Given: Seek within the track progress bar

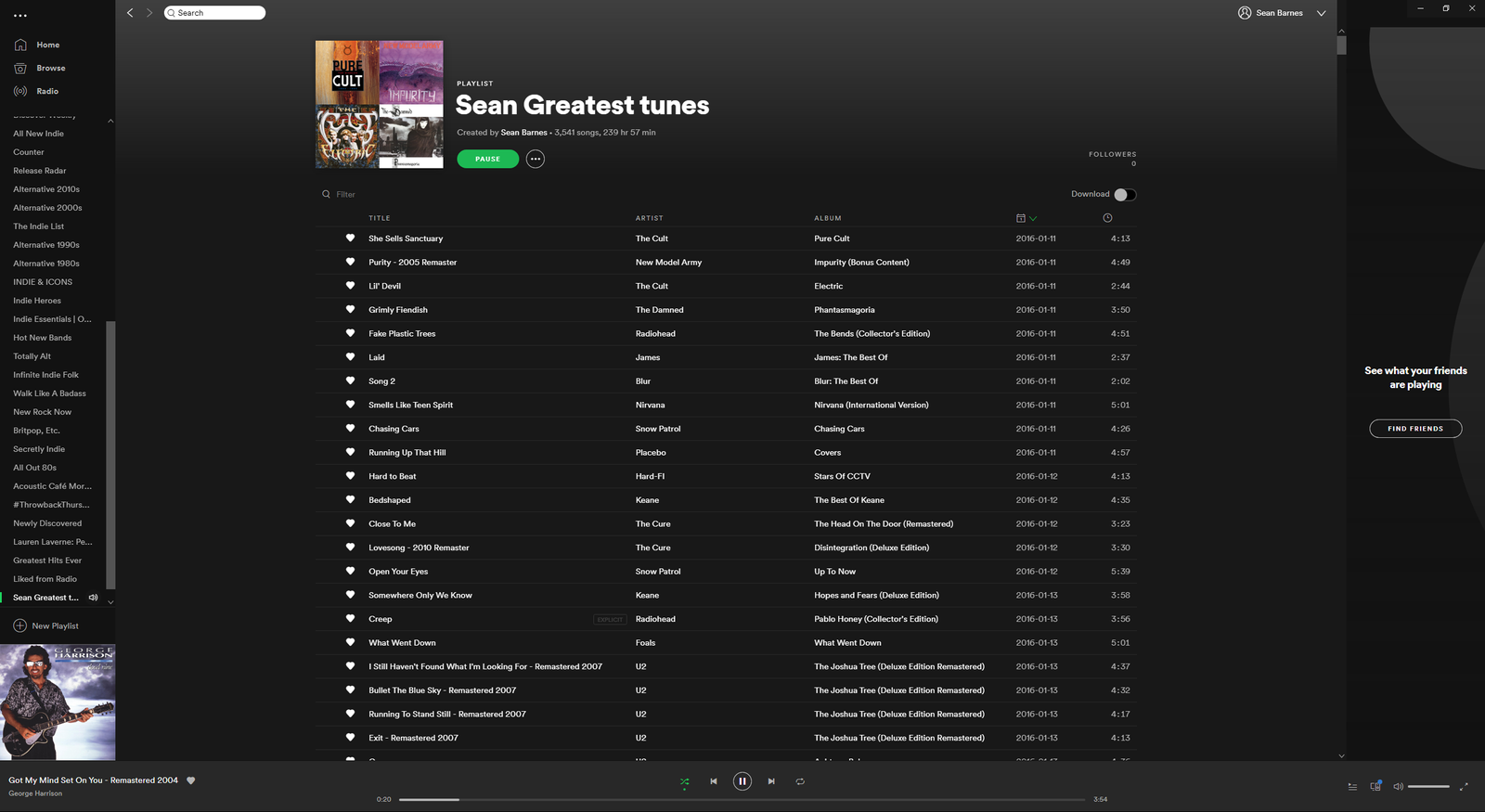Looking at the screenshot, I should (x=742, y=799).
